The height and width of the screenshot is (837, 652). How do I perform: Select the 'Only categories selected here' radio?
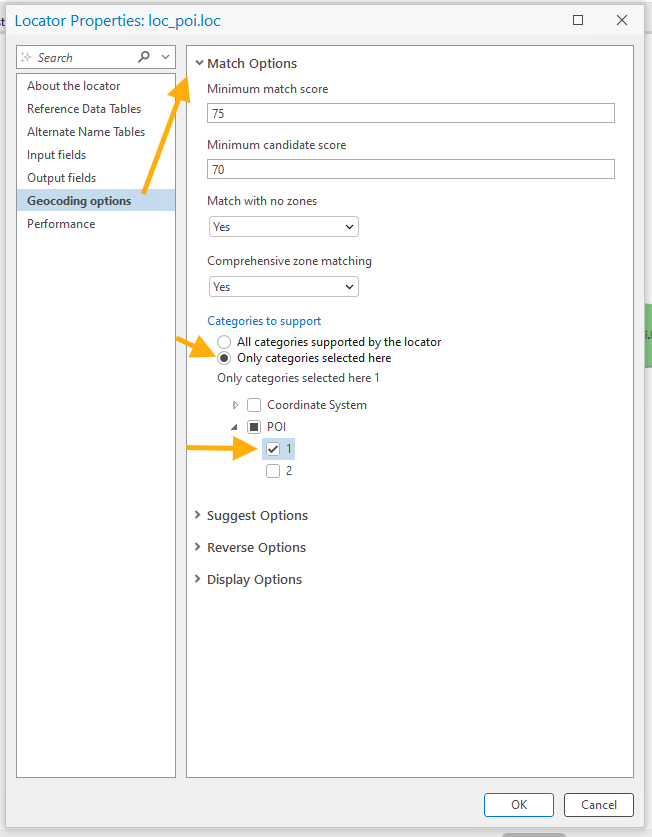click(224, 358)
